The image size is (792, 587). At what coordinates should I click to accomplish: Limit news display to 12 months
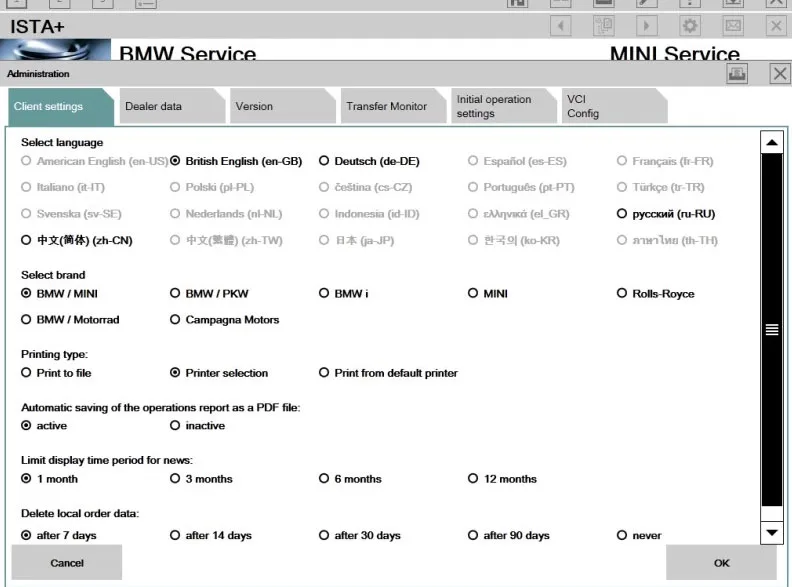point(502,478)
